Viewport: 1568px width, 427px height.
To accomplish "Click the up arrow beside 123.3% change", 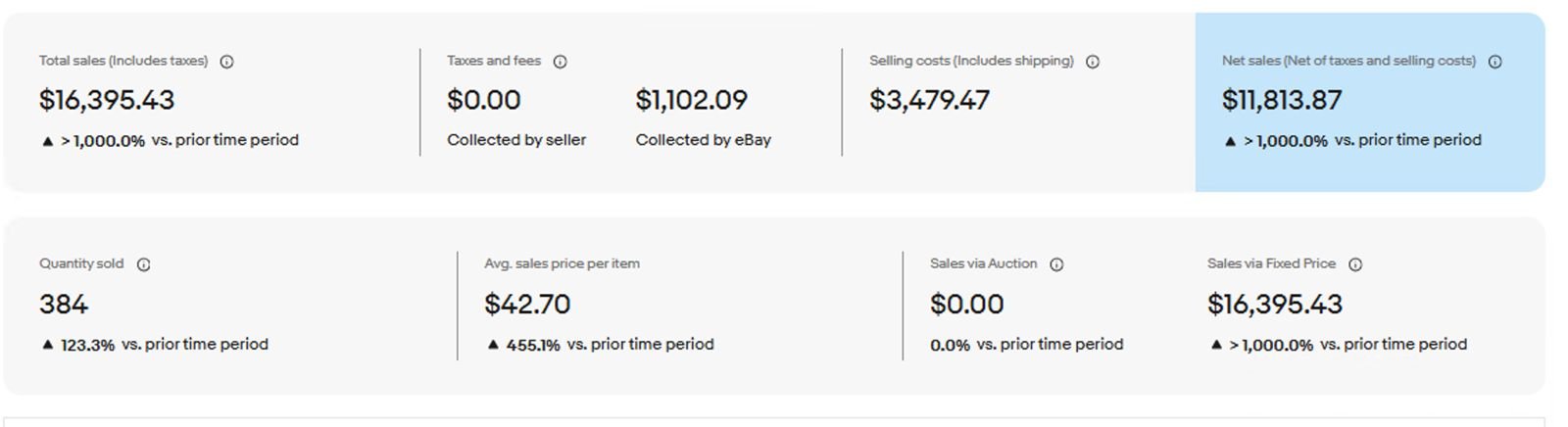I will click(x=47, y=345).
